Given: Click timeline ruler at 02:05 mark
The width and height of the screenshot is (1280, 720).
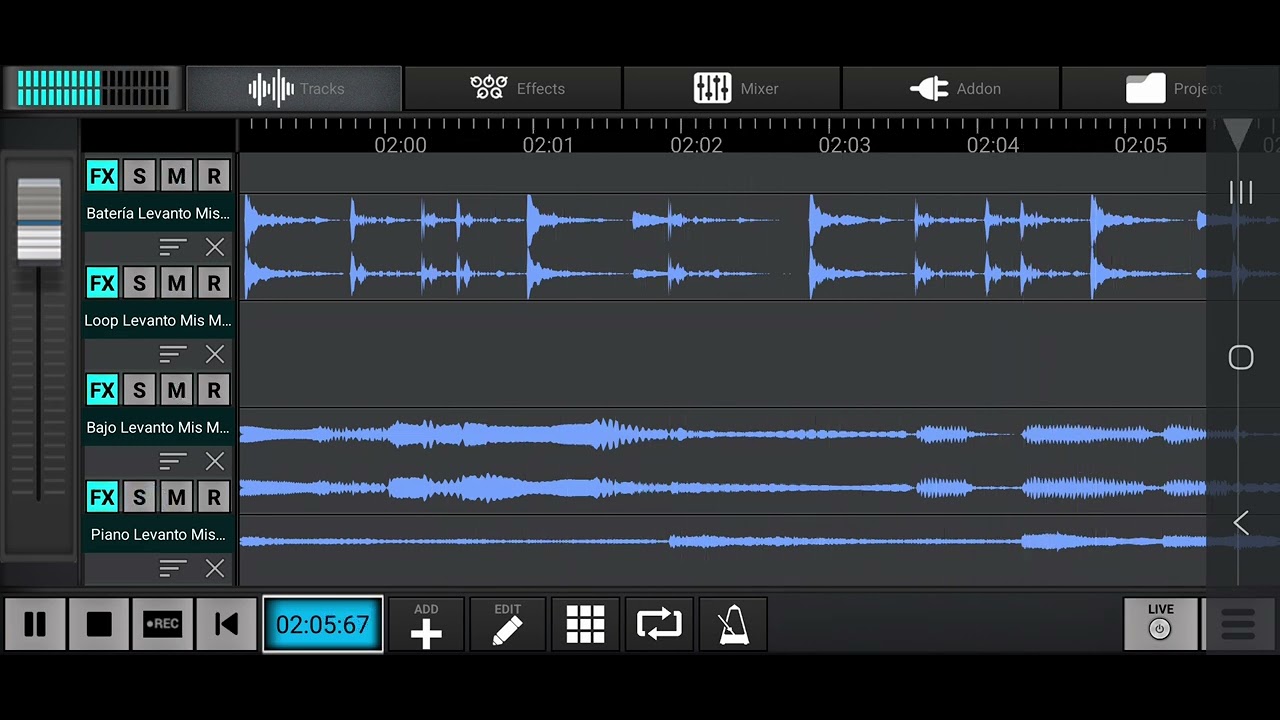Looking at the screenshot, I should 1140,146.
